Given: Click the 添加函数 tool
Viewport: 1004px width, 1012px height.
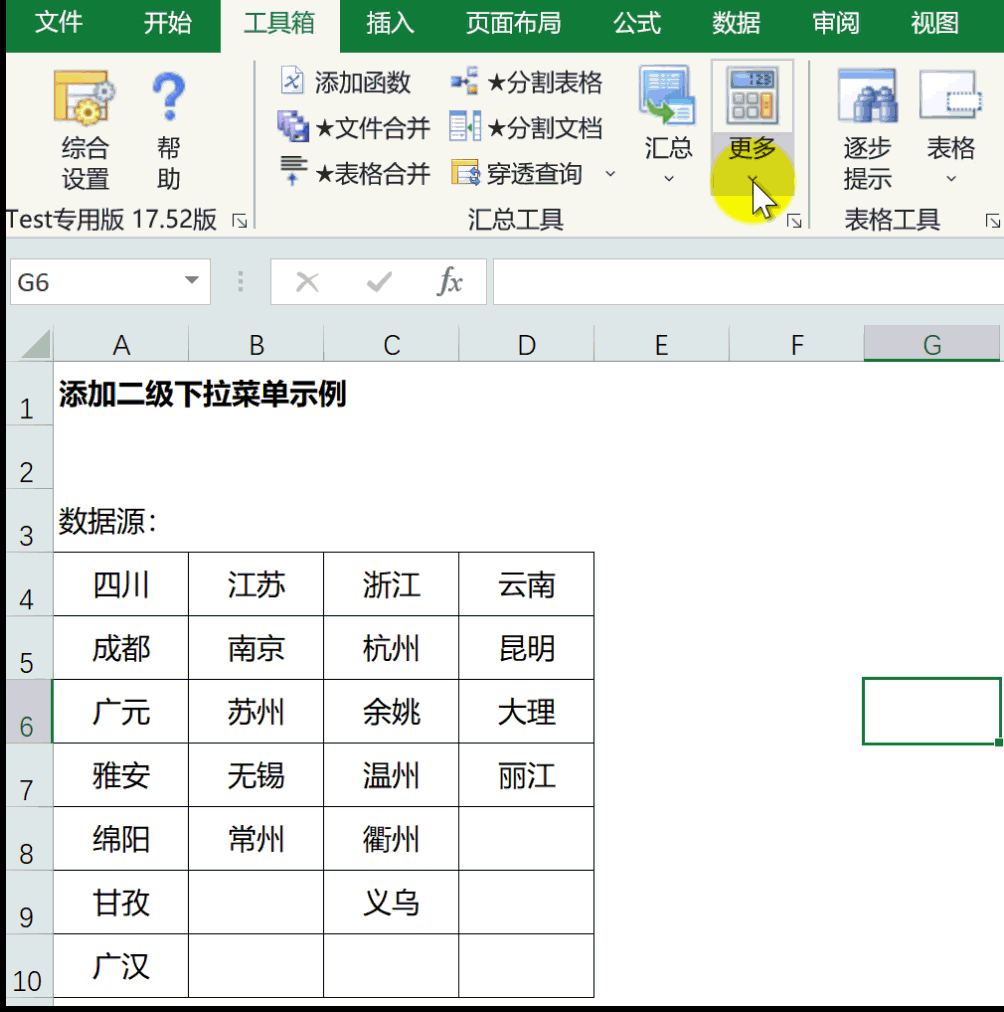Looking at the screenshot, I should (x=346, y=82).
